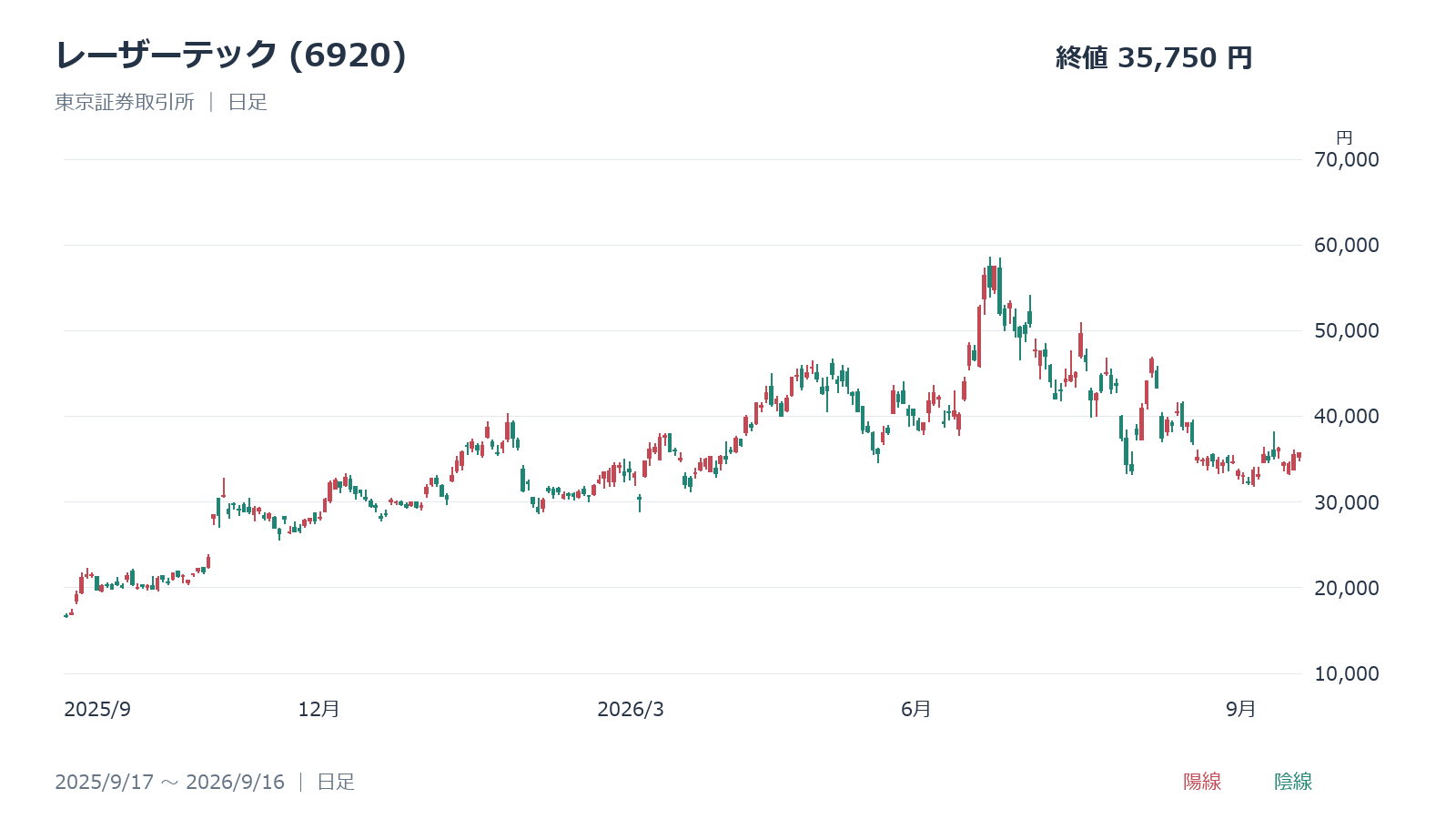
Task: Select the 2025/9/17 ~ 2026/9/16 date range text
Action: click(x=169, y=782)
